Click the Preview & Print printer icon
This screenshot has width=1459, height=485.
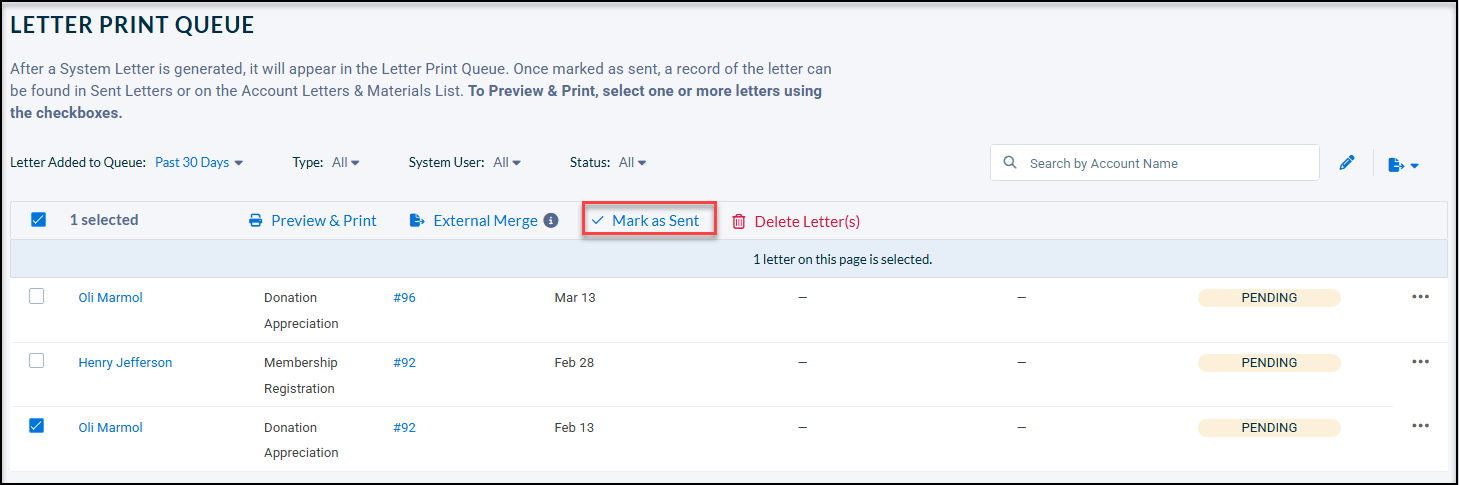(x=256, y=221)
